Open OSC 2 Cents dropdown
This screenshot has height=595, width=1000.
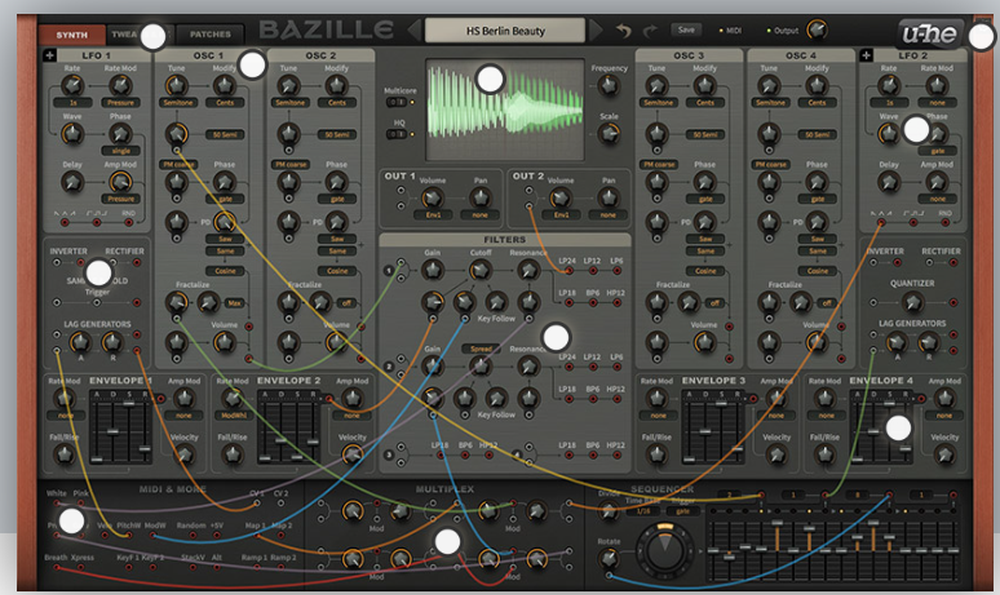click(337, 103)
